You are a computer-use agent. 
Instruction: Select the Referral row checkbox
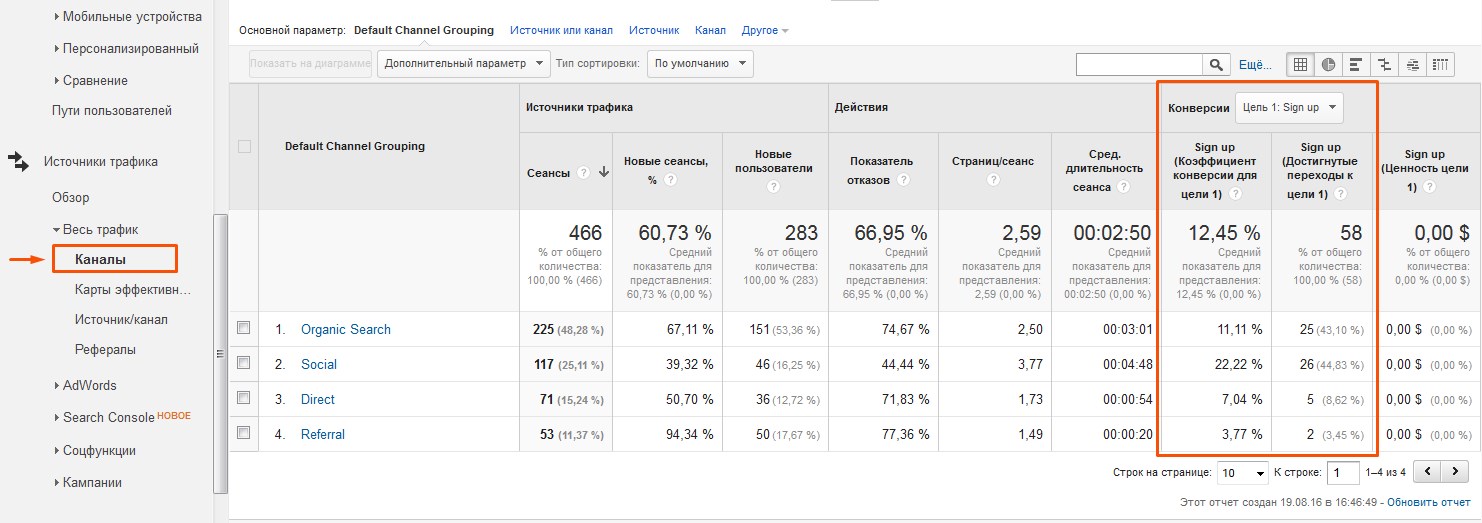(x=244, y=433)
